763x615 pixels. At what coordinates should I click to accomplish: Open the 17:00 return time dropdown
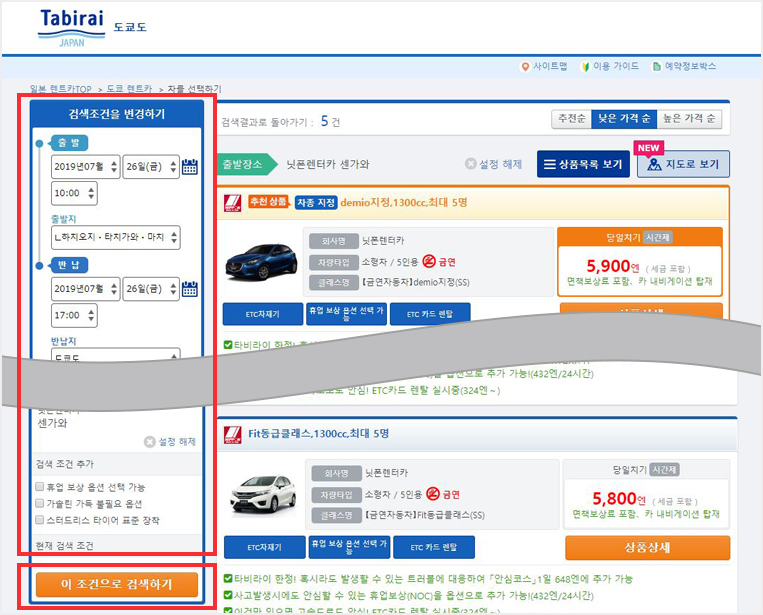[74, 315]
